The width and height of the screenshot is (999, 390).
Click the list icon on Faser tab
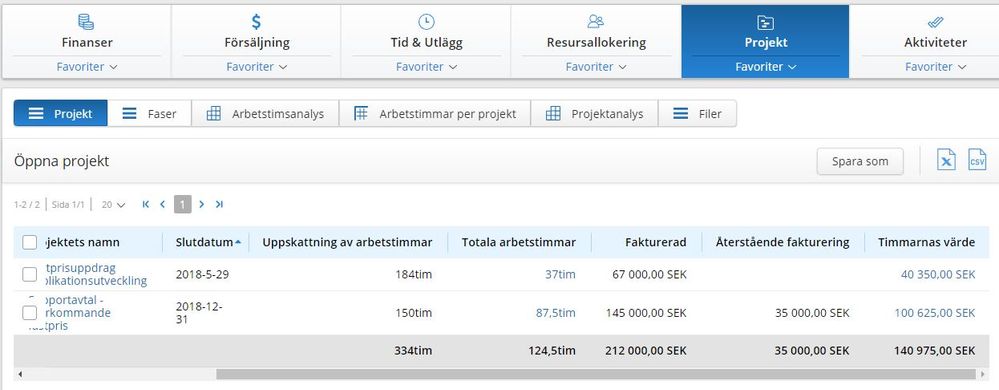pos(129,114)
